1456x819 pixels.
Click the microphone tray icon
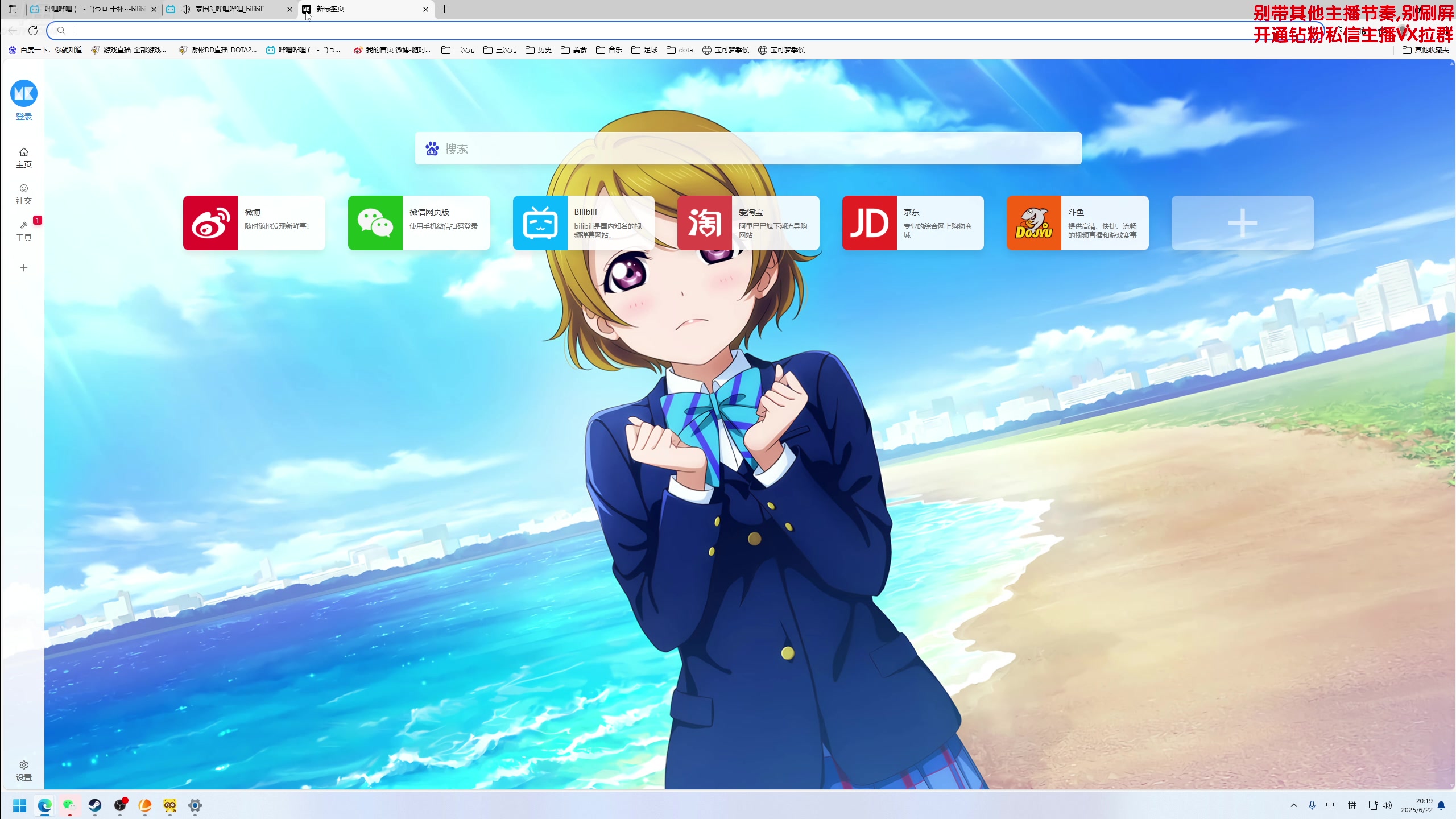(1312, 805)
